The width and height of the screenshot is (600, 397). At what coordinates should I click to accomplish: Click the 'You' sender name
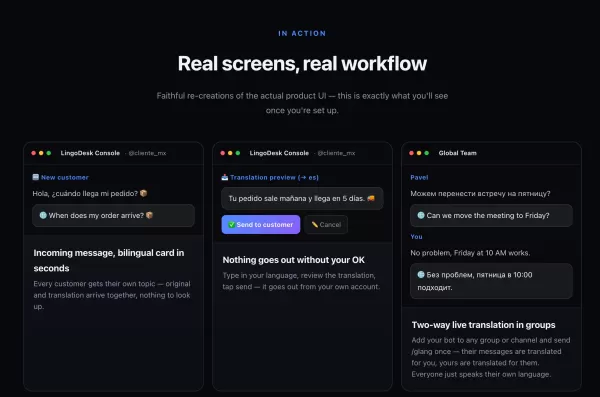(x=416, y=237)
